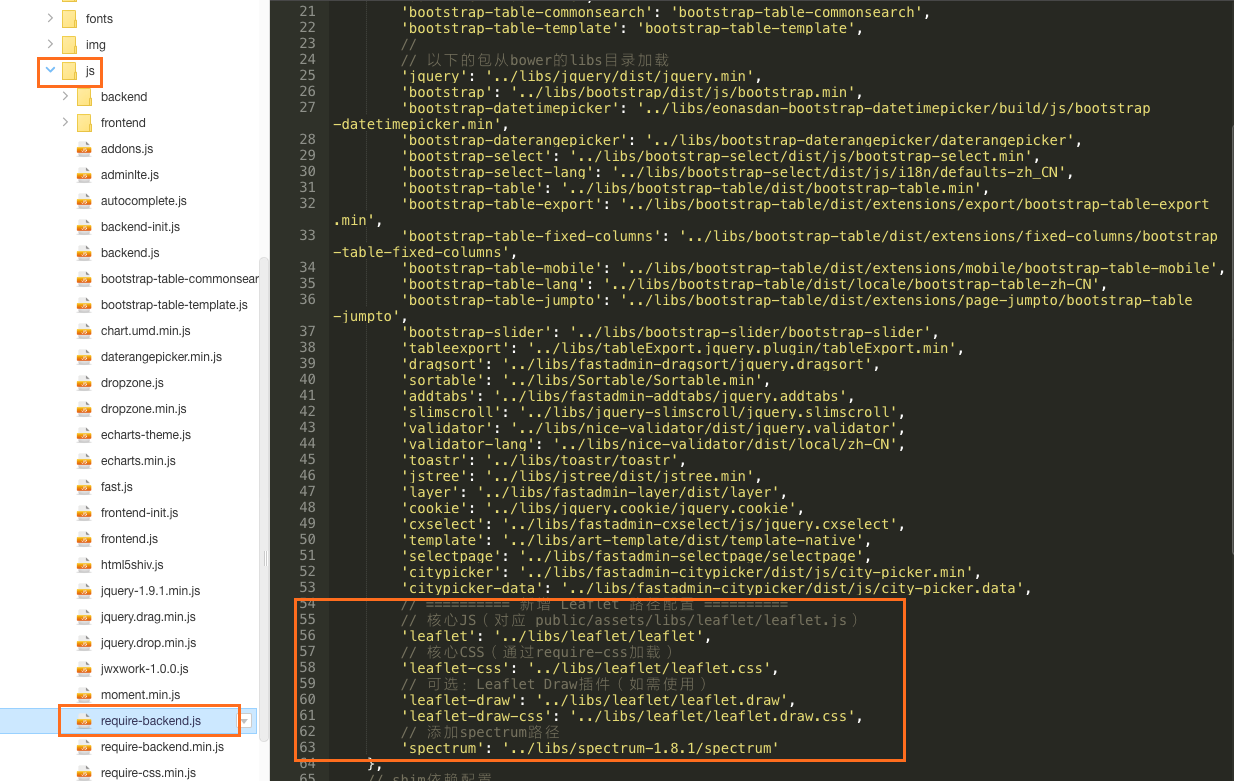The height and width of the screenshot is (781, 1234).
Task: Open fast.js in the file tree
Action: [x=117, y=487]
